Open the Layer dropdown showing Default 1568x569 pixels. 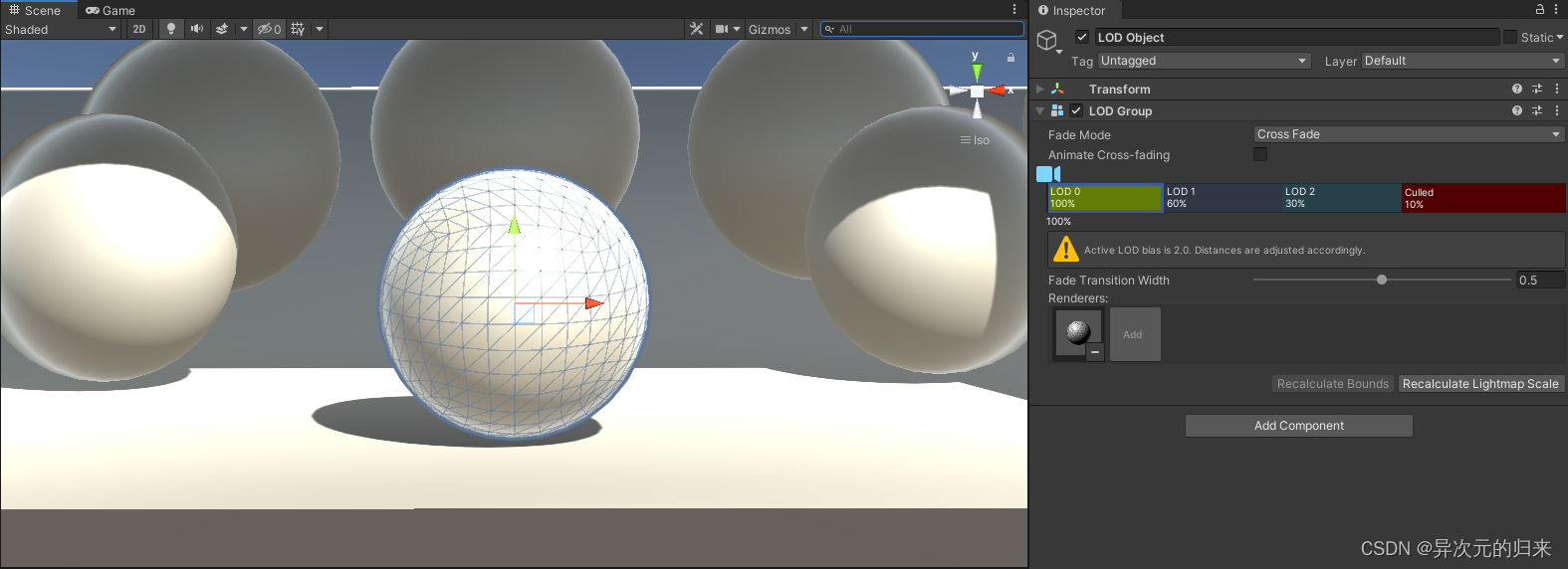pyautogui.click(x=1463, y=61)
